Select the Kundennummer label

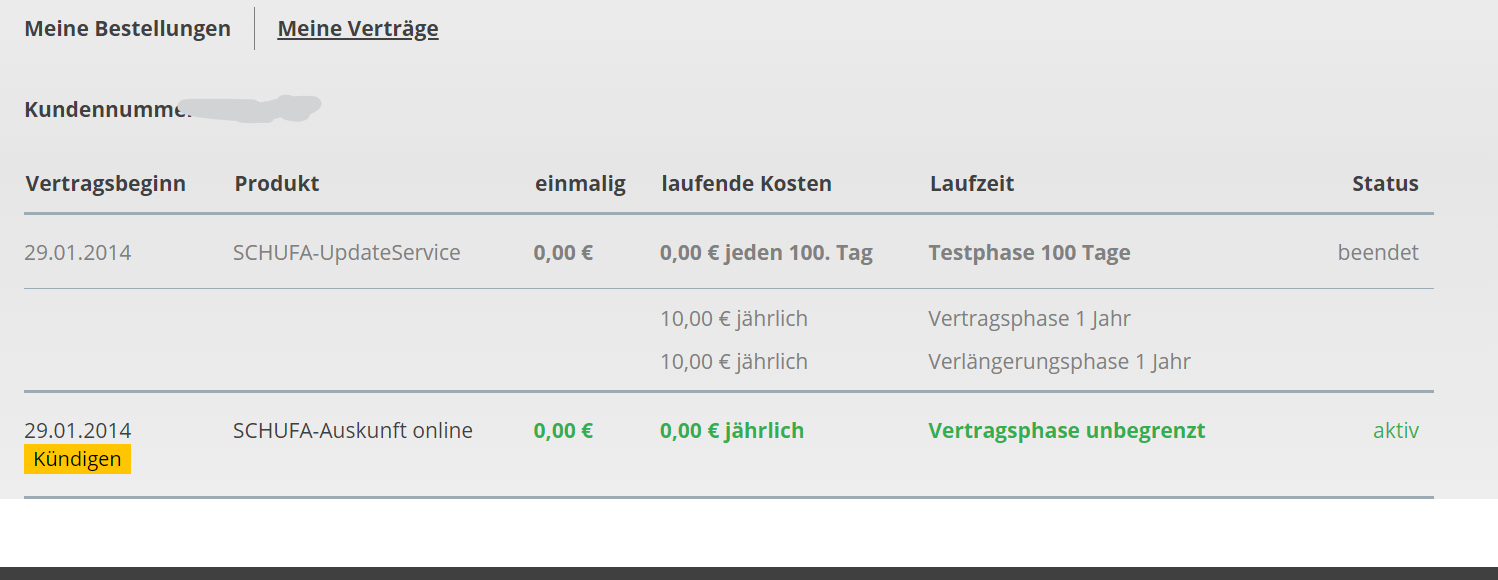[x=108, y=109]
